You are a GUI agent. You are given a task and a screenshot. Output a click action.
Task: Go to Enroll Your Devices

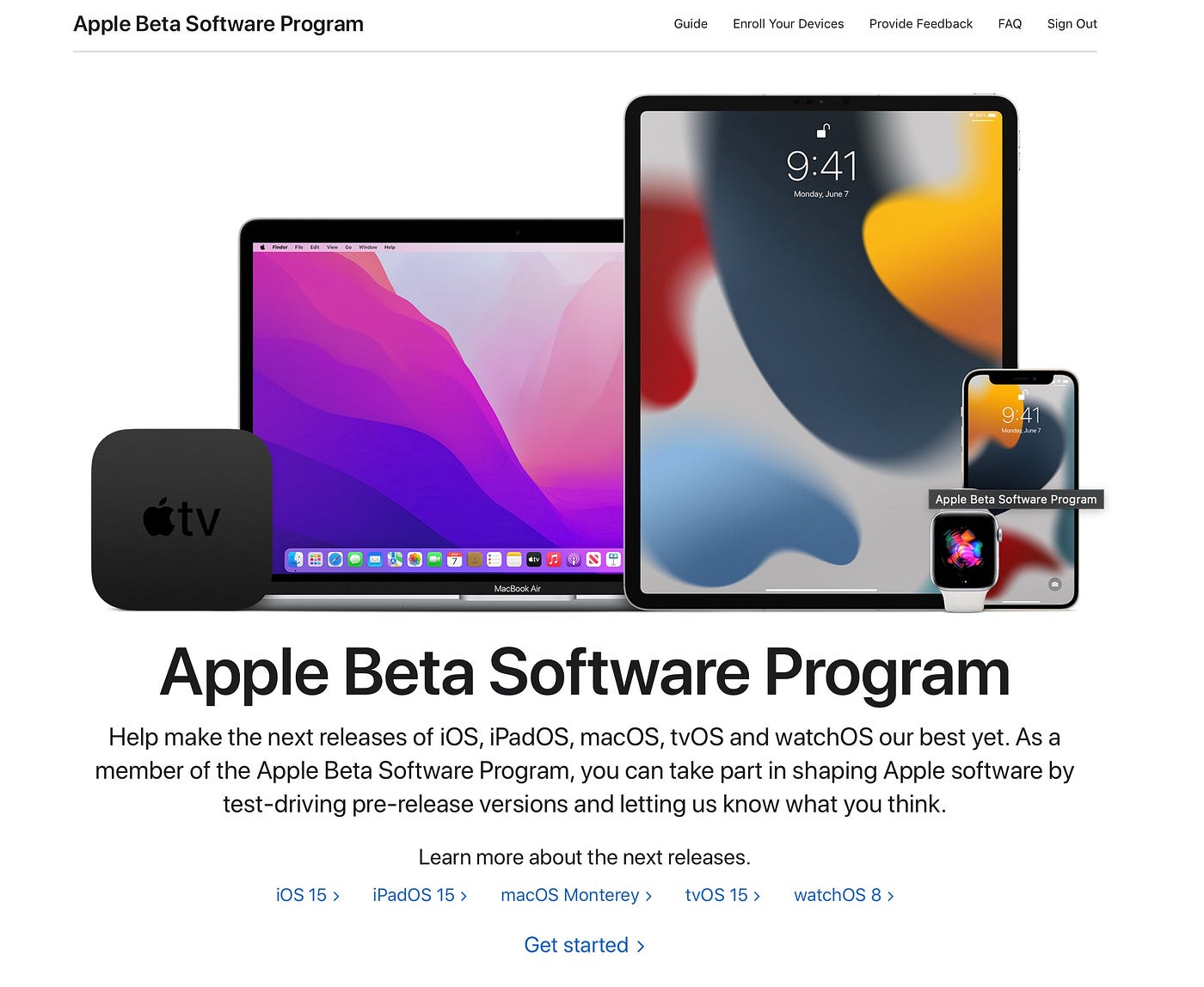pos(789,24)
